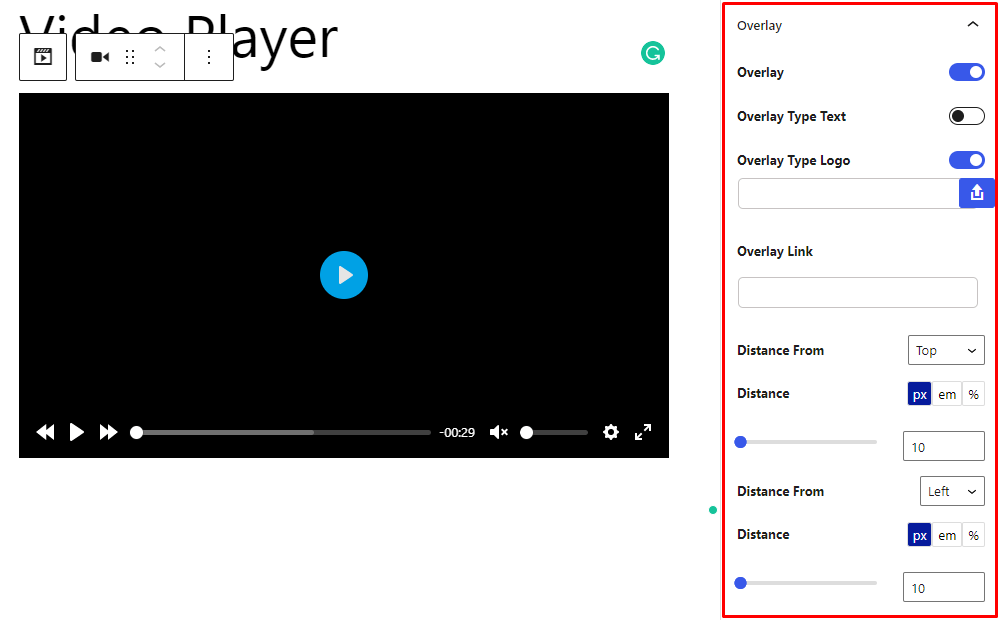Enable Overlay Type Text
1000x620 pixels.
point(966,116)
